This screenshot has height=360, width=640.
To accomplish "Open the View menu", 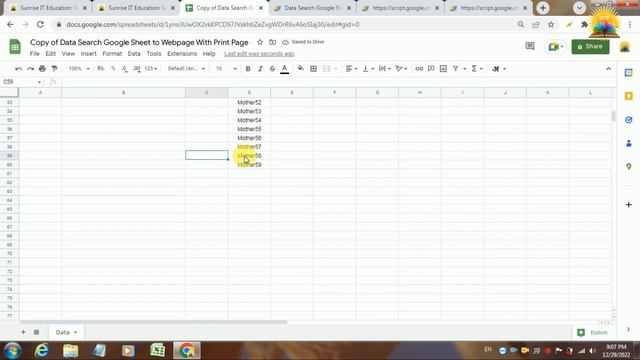I will tap(68, 54).
